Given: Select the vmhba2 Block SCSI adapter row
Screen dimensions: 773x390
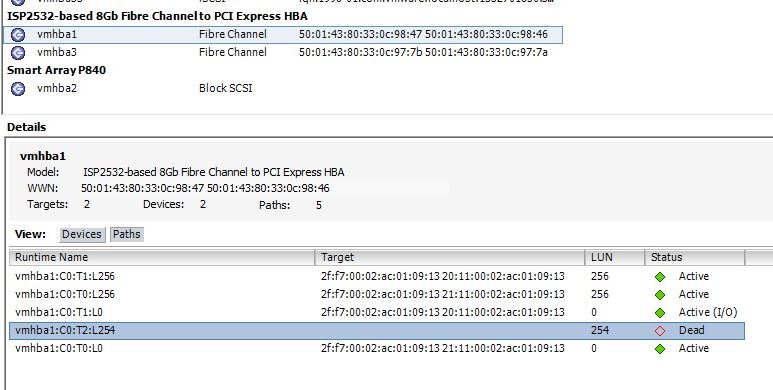Looking at the screenshot, I should click(282, 88).
